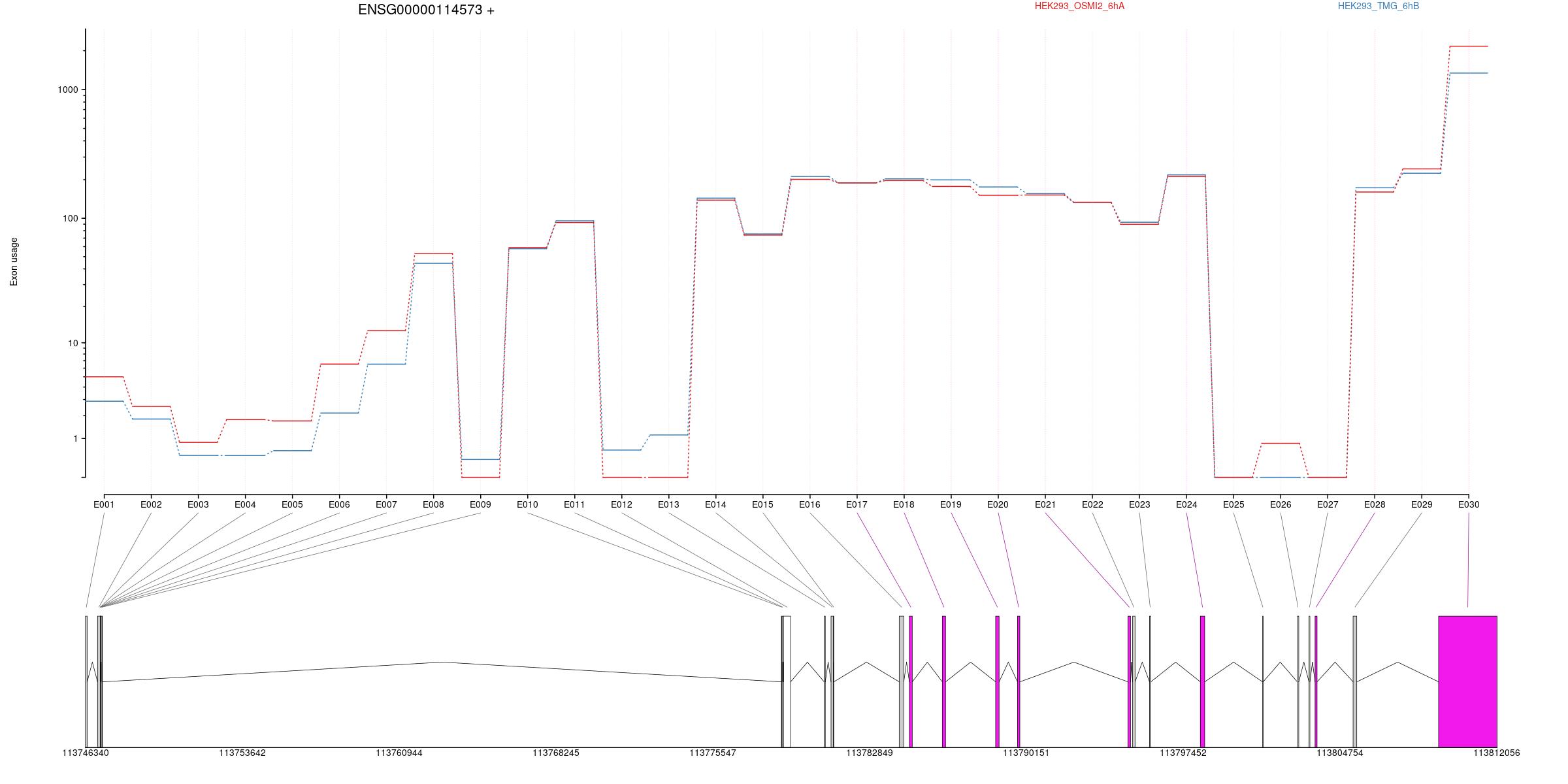
Task: Click exon label E020
Action: pyautogui.click(x=998, y=504)
